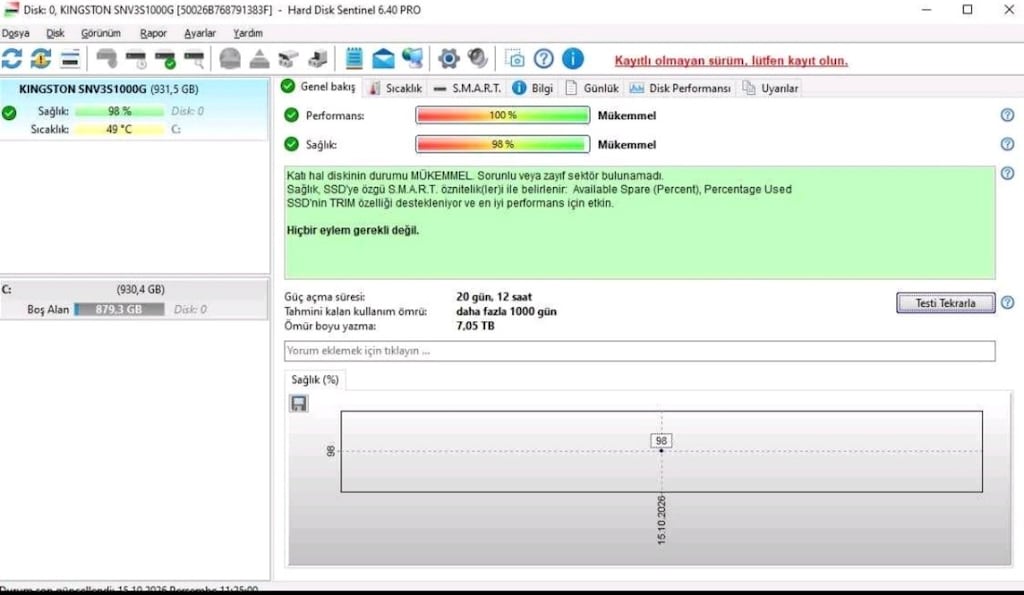Open the Disk menu
Viewport: 1024px width, 595px height.
[x=56, y=33]
